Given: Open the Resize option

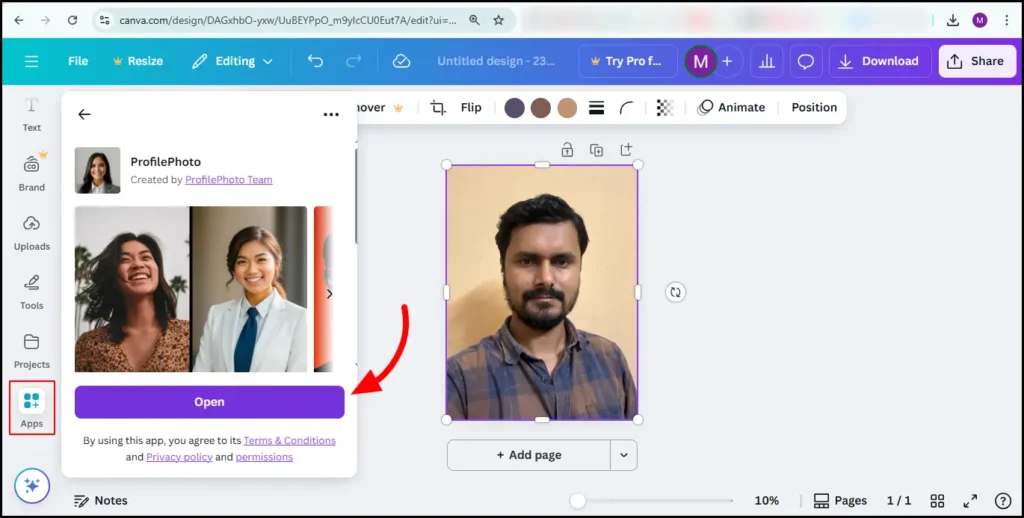Looking at the screenshot, I should point(138,61).
